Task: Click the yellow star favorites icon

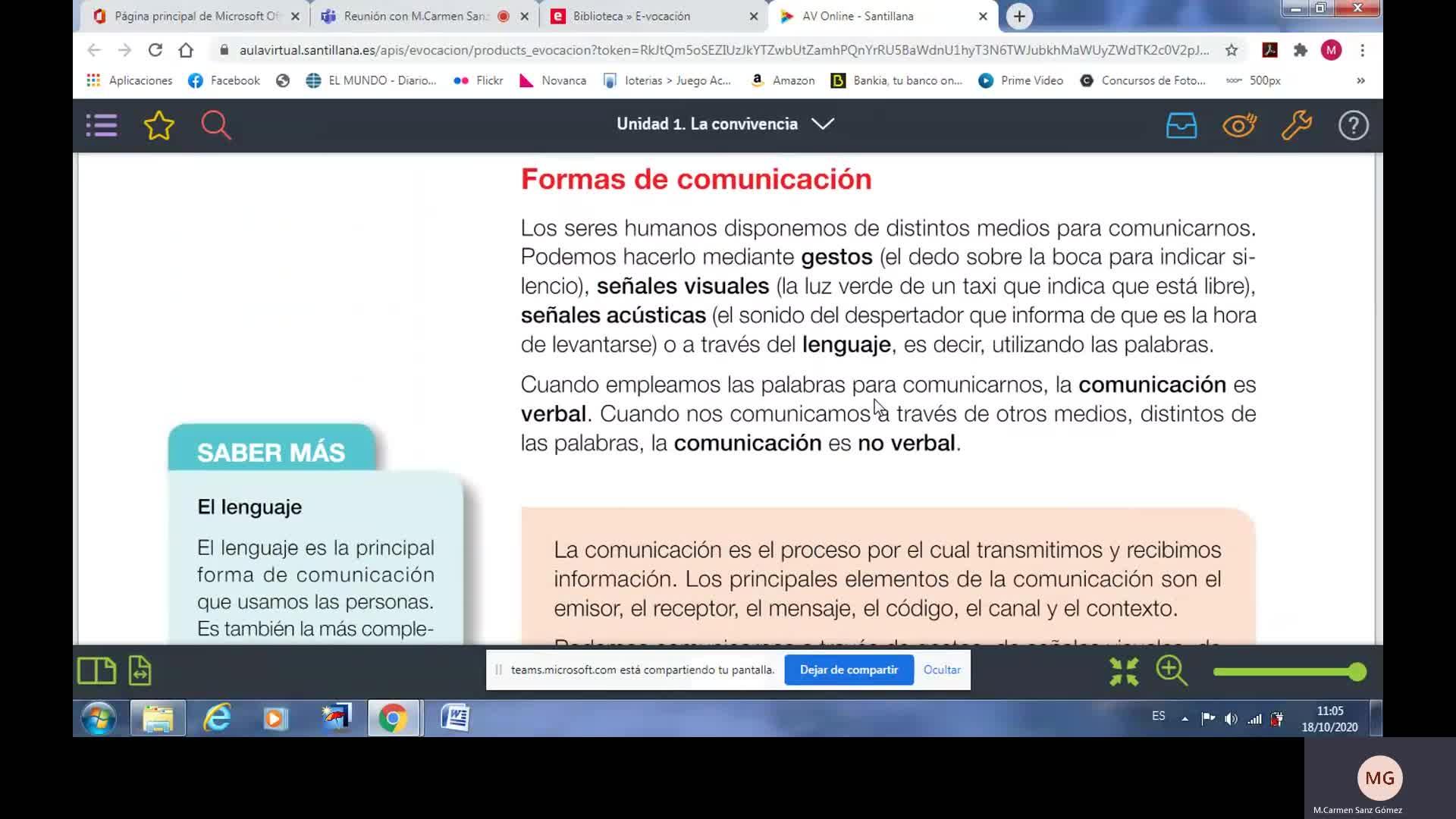Action: (159, 125)
